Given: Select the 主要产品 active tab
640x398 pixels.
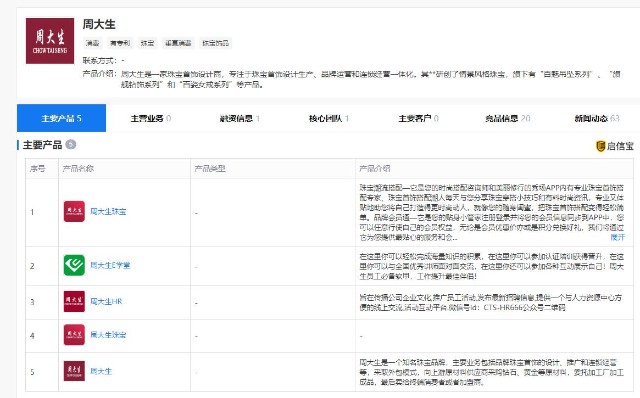Looking at the screenshot, I should 61,118.
